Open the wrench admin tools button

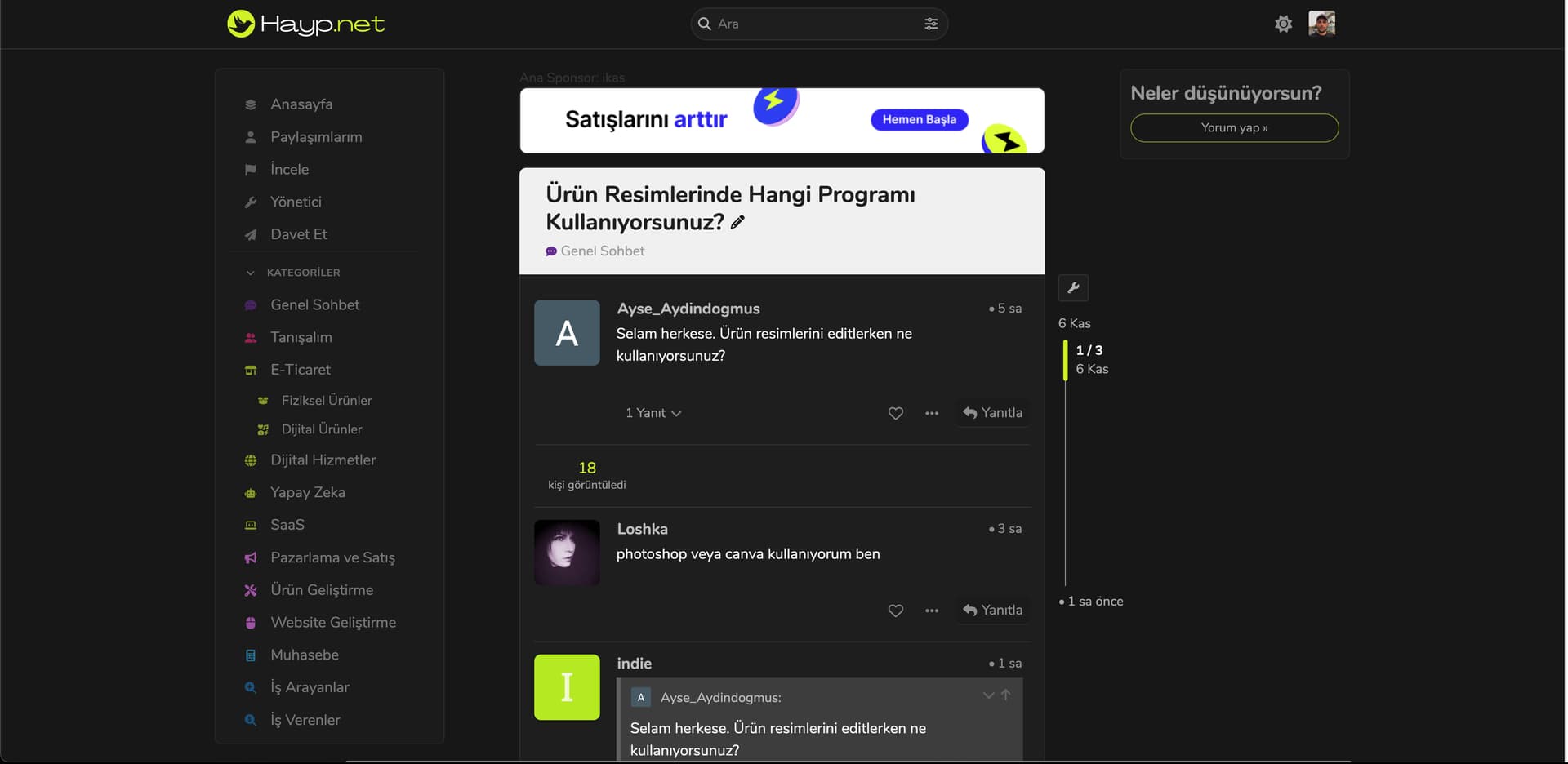tap(1073, 287)
